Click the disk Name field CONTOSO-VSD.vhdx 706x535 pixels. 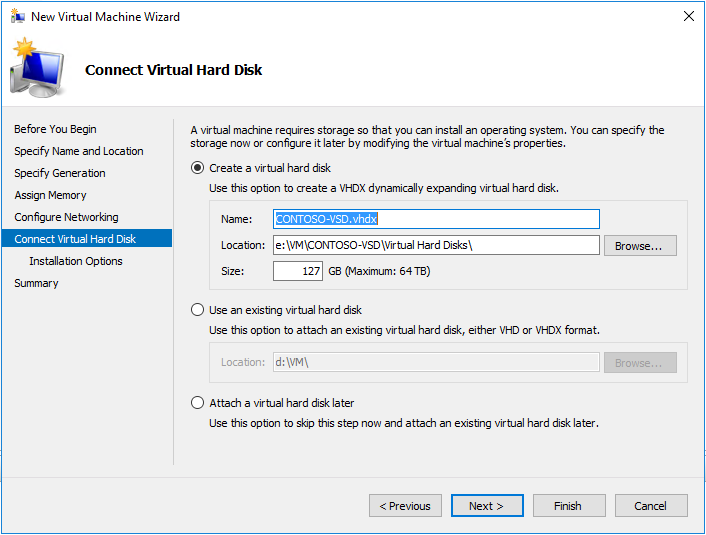point(435,219)
